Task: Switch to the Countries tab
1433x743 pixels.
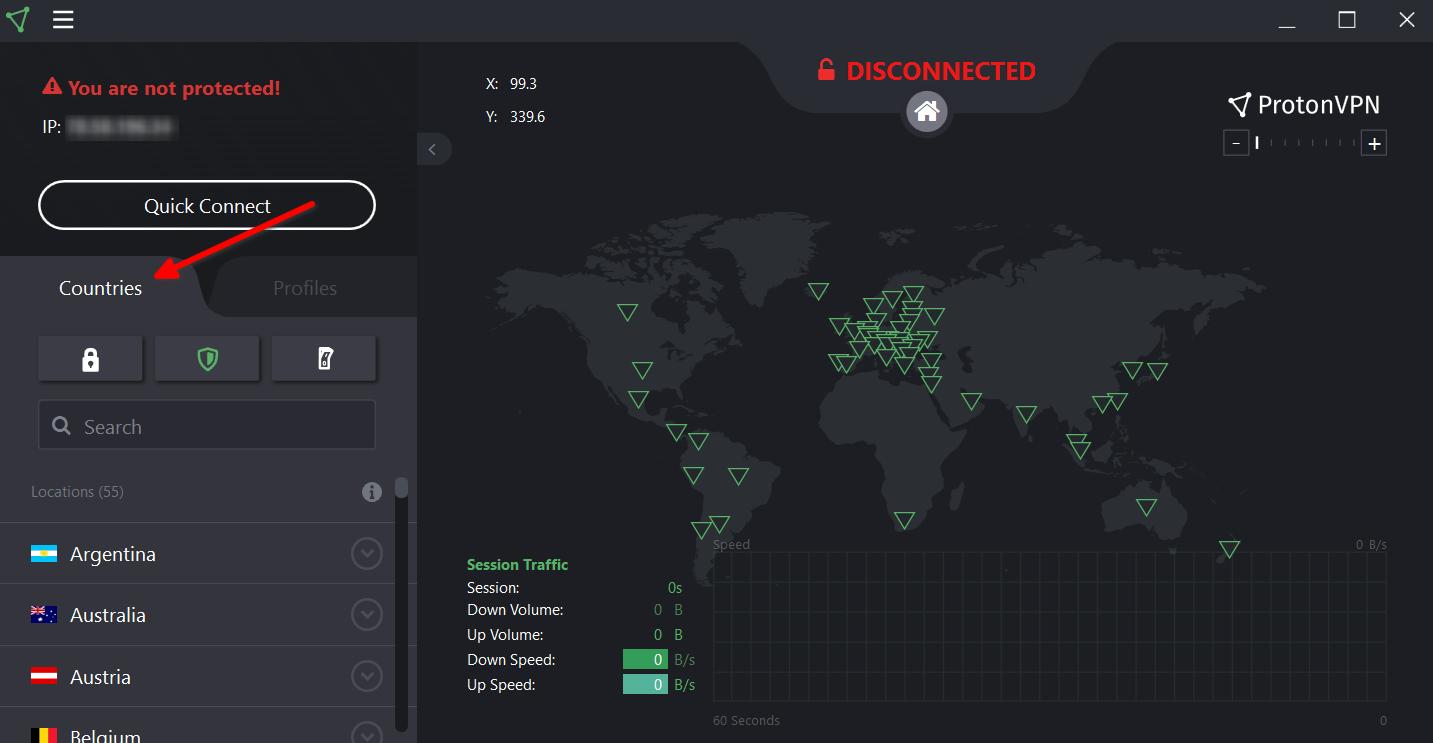Action: tap(100, 288)
